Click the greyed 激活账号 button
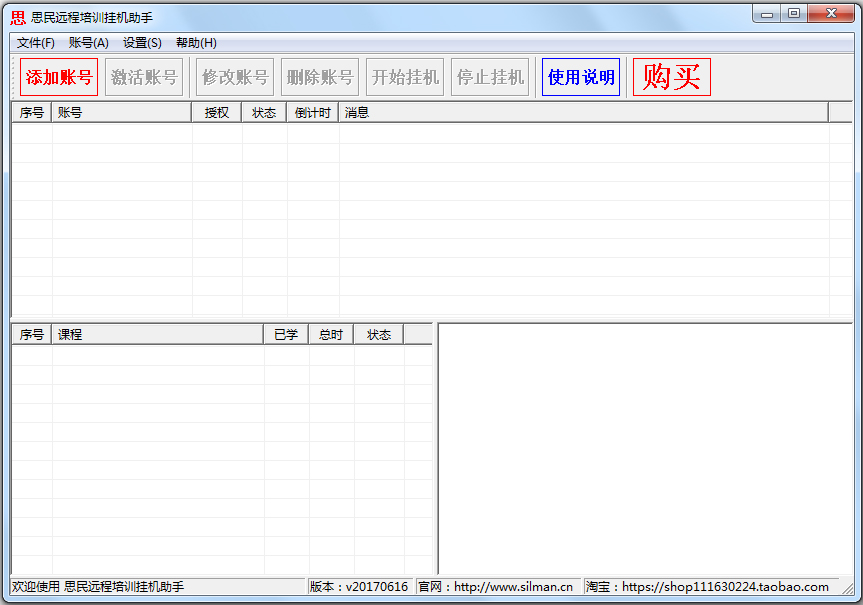This screenshot has height=605, width=863. click(144, 77)
